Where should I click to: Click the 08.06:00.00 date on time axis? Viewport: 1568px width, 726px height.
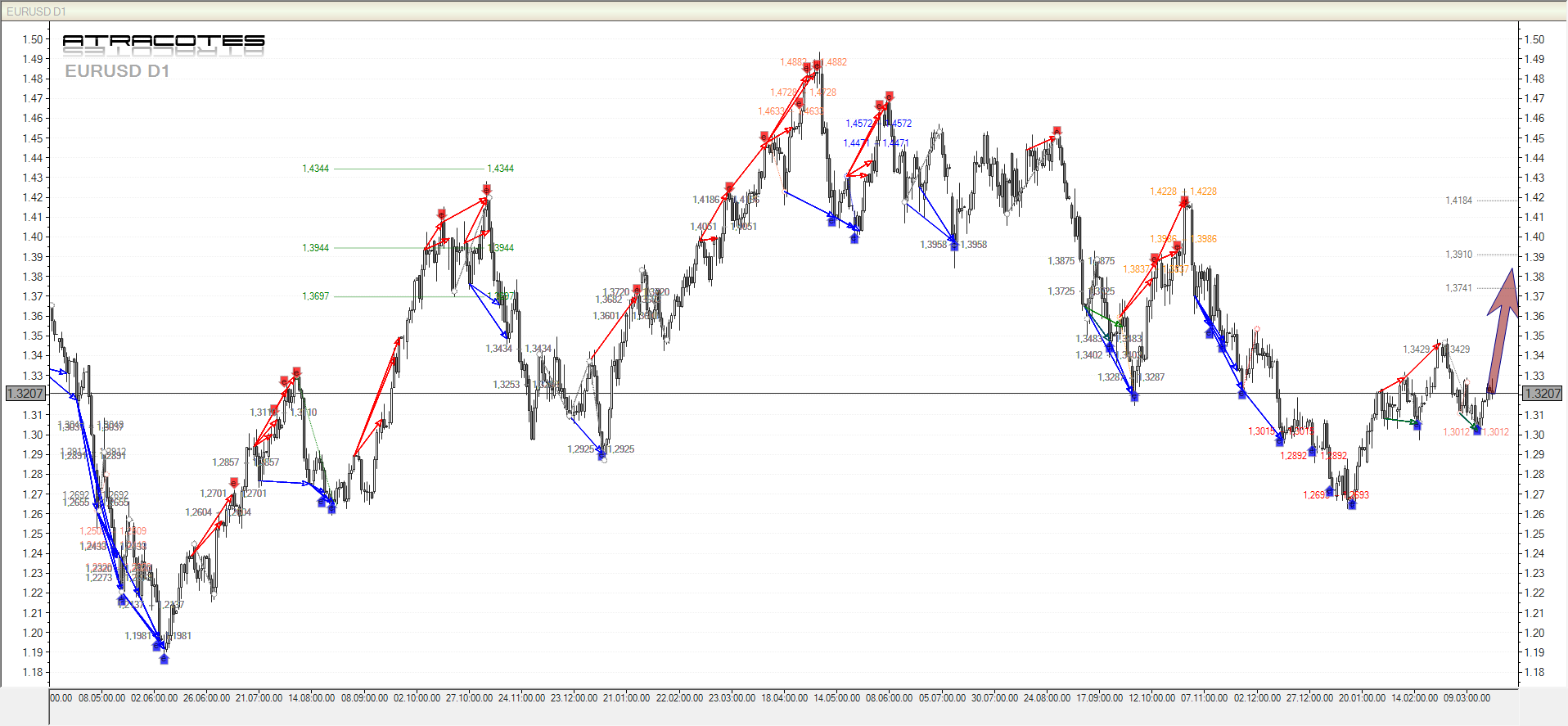click(x=890, y=698)
